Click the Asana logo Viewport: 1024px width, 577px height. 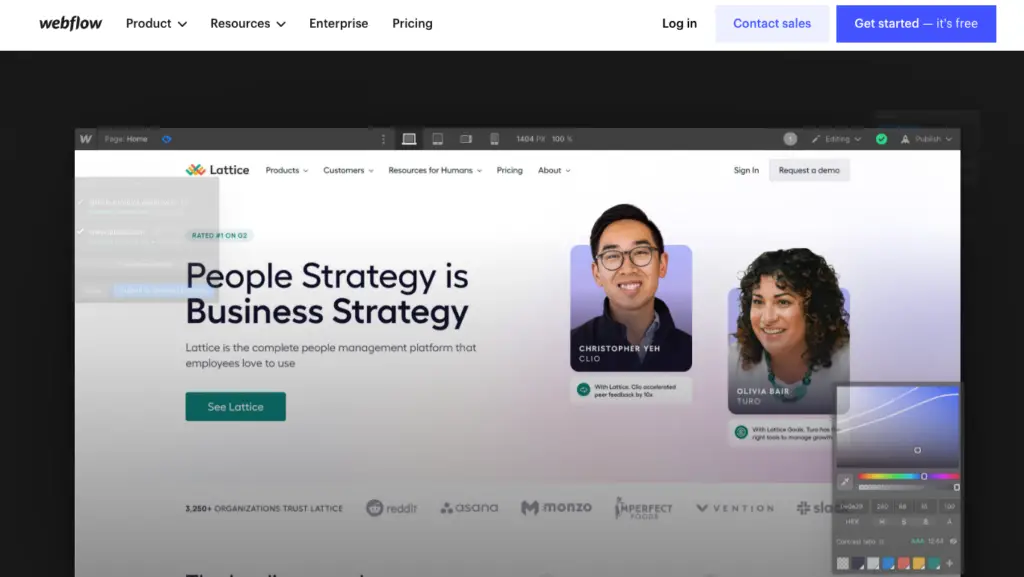469,508
